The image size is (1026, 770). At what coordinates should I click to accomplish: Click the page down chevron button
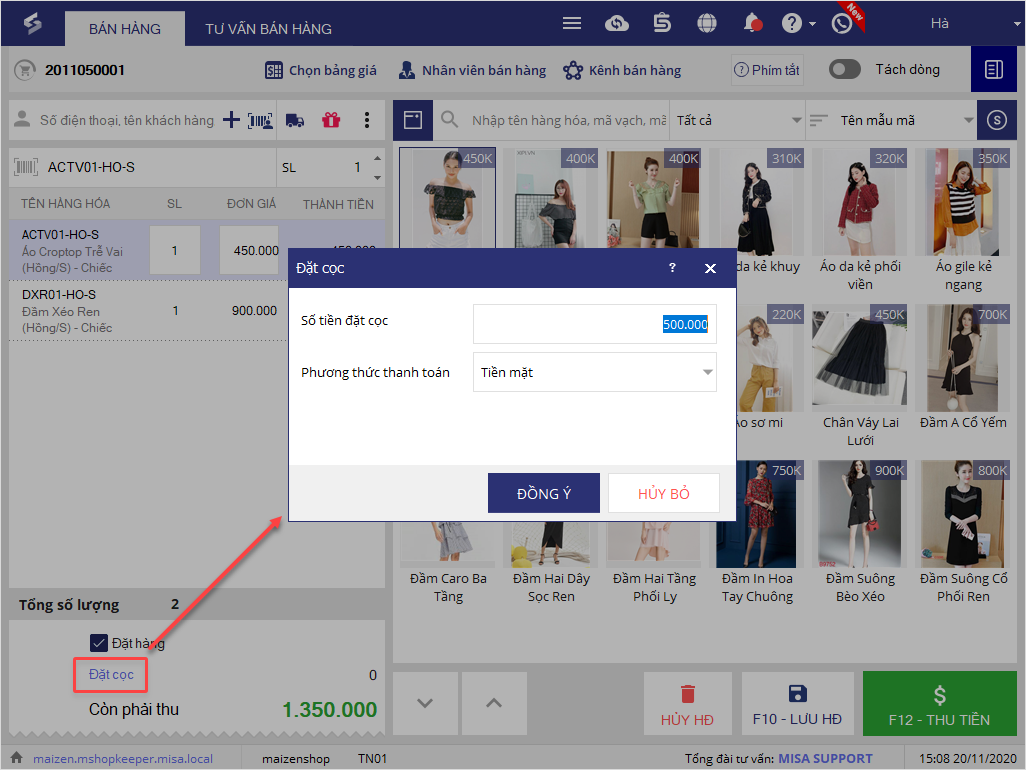[x=425, y=703]
